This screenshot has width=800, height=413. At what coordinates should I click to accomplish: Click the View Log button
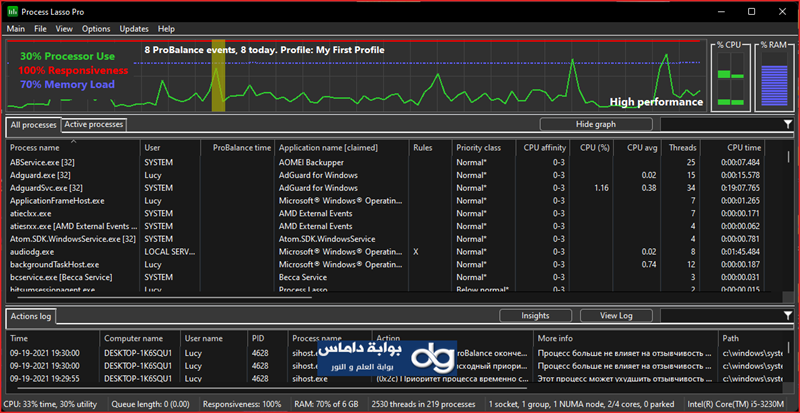coord(616,315)
